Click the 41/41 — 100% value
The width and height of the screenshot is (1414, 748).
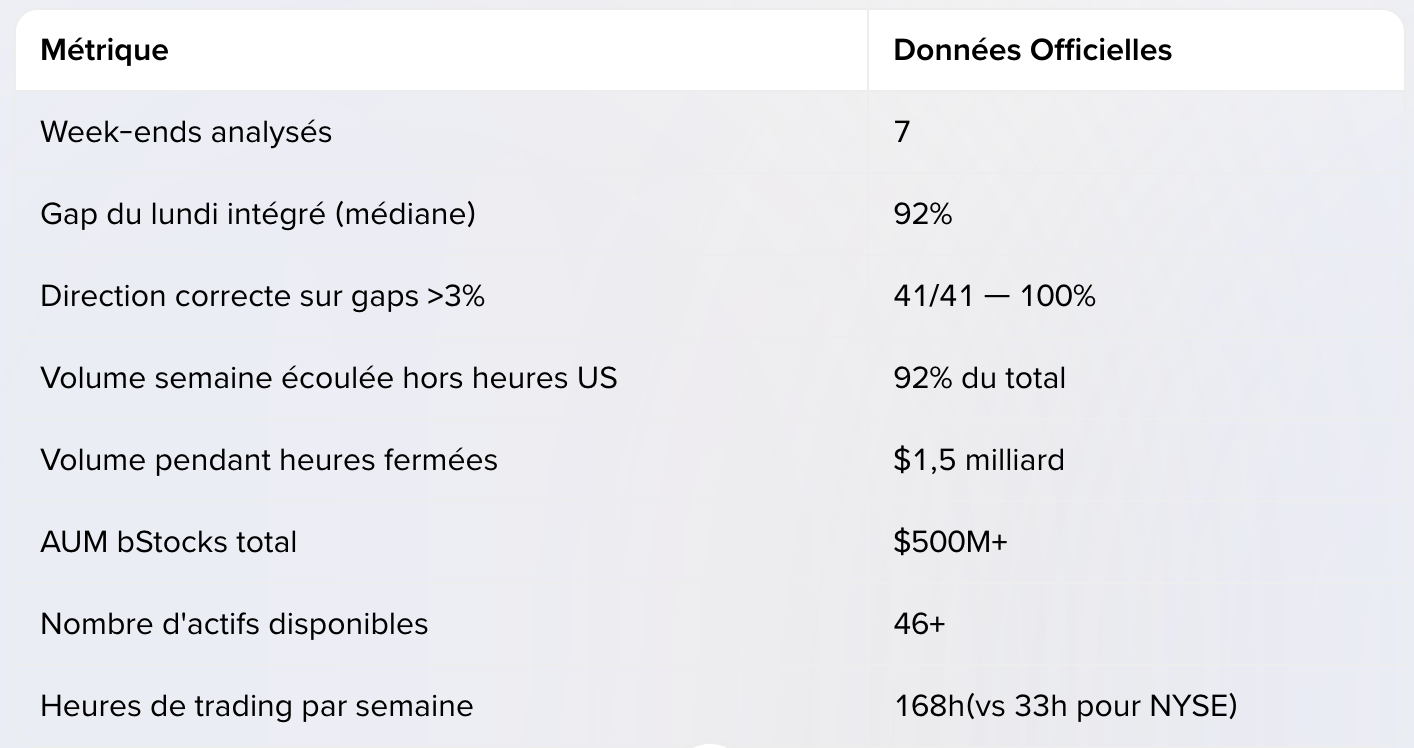click(x=994, y=295)
